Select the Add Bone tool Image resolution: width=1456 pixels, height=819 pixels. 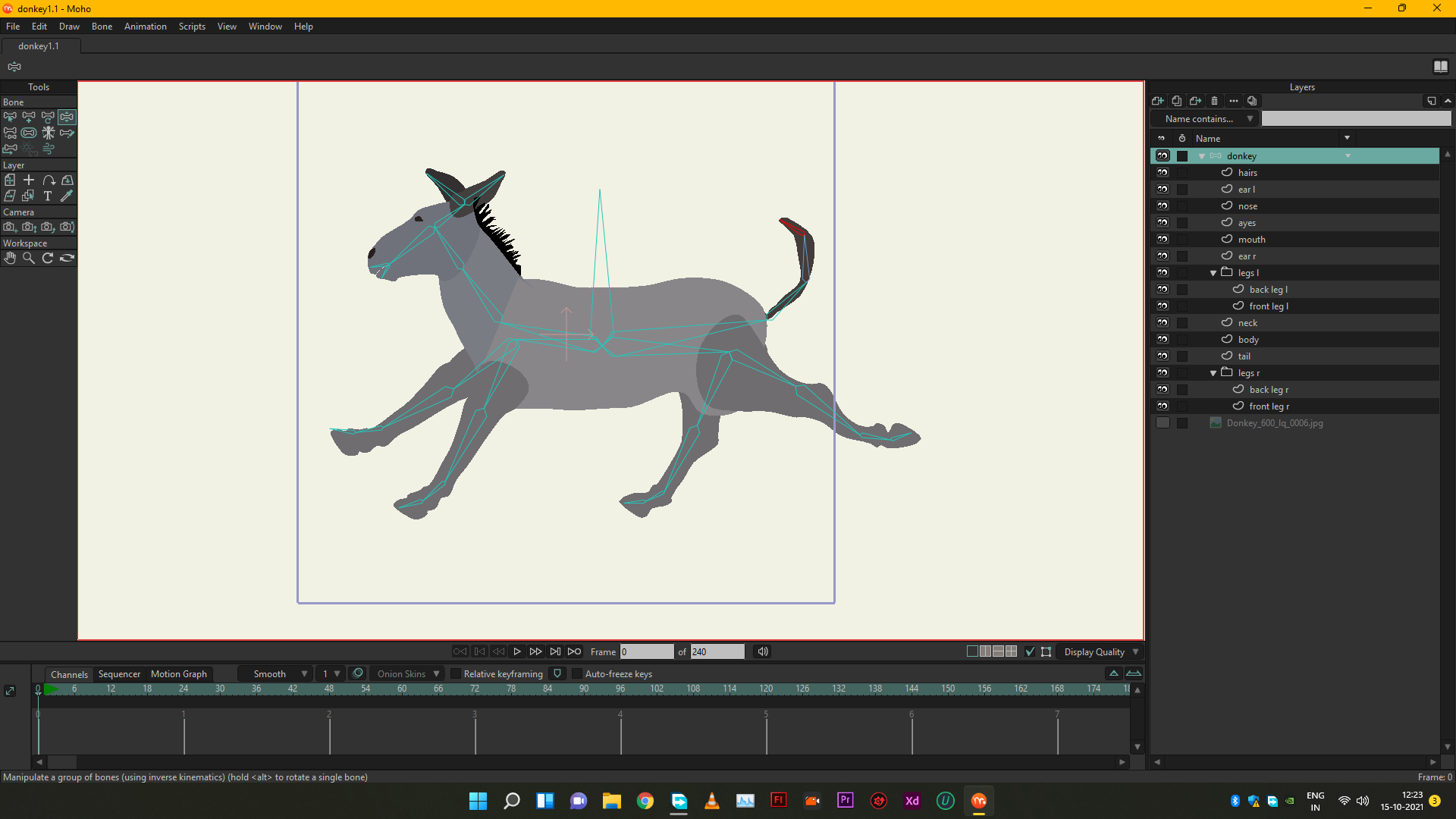pos(29,117)
